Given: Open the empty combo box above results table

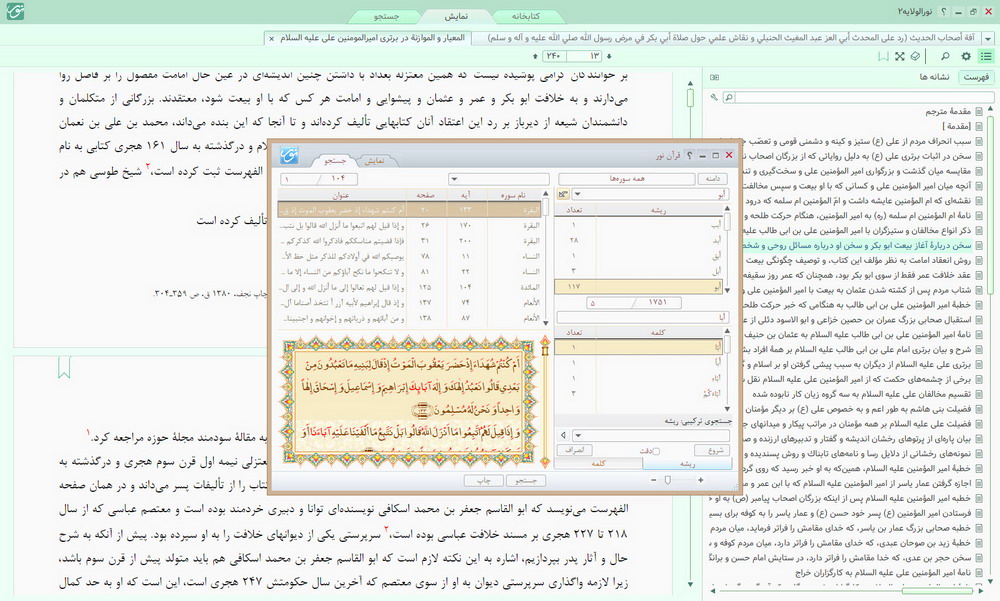Looking at the screenshot, I should coord(498,179).
